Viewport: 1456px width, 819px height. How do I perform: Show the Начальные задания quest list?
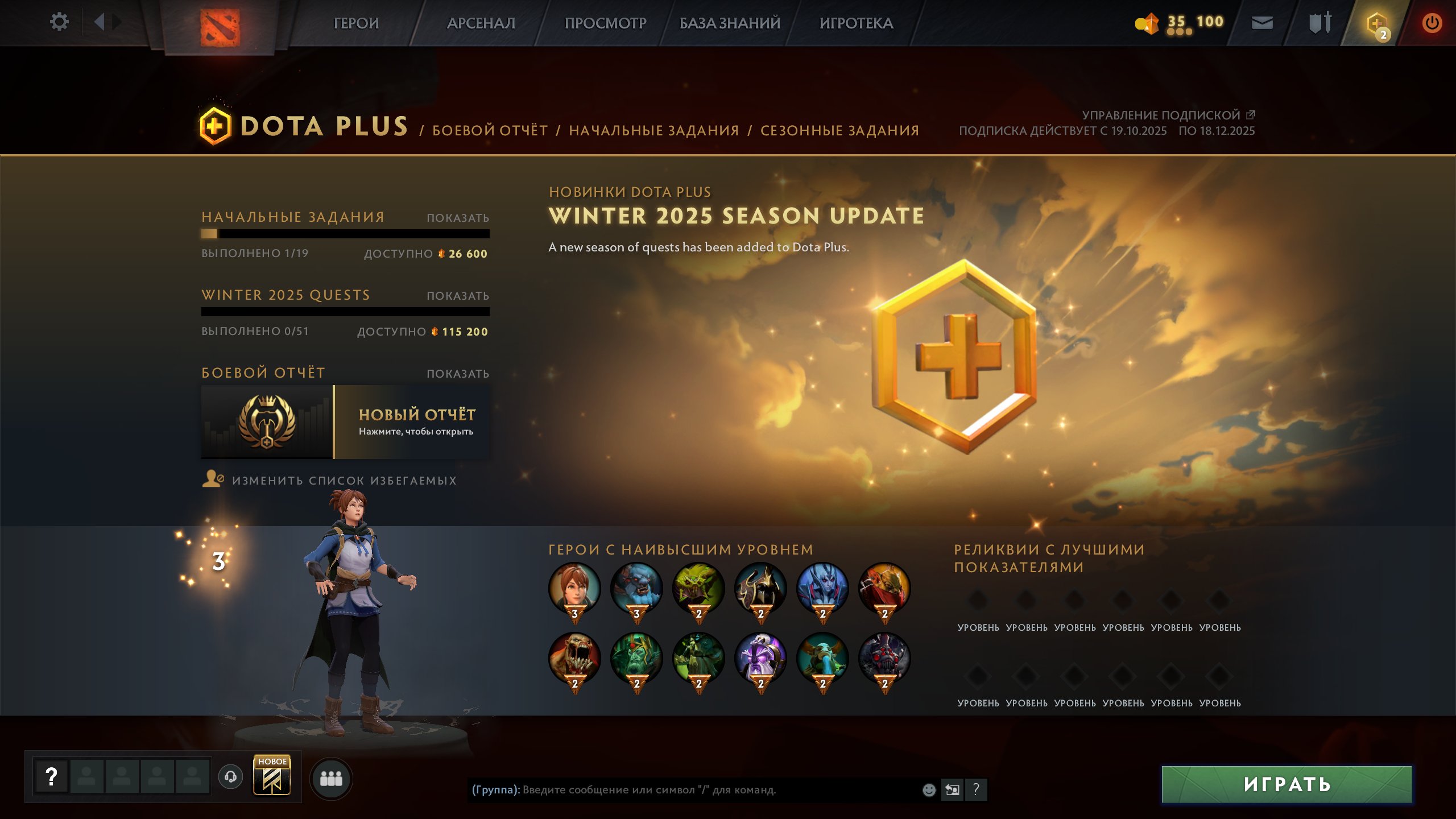pyautogui.click(x=458, y=218)
